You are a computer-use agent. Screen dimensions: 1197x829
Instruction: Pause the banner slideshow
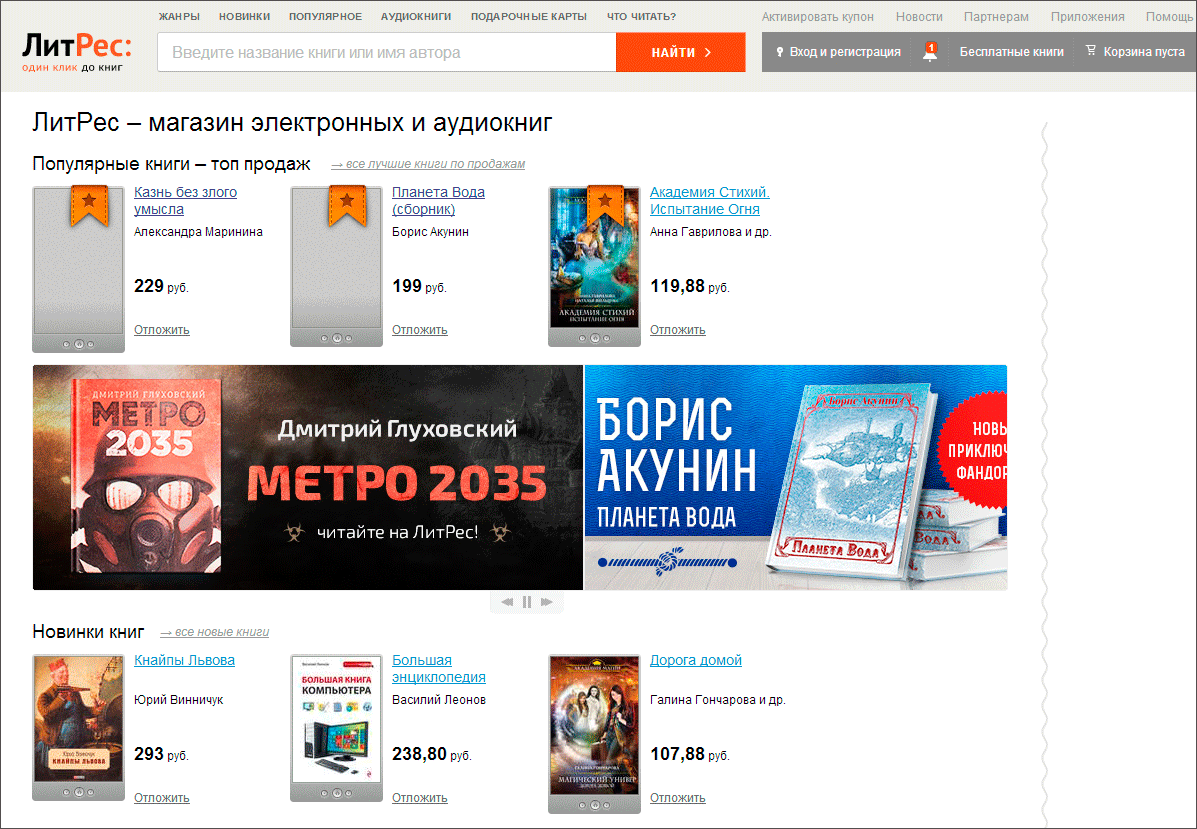(x=527, y=602)
